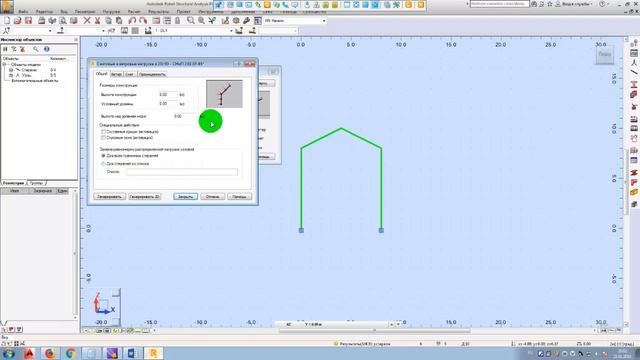Click the Высота конструкции value field
The image size is (640, 360).
(168, 95)
